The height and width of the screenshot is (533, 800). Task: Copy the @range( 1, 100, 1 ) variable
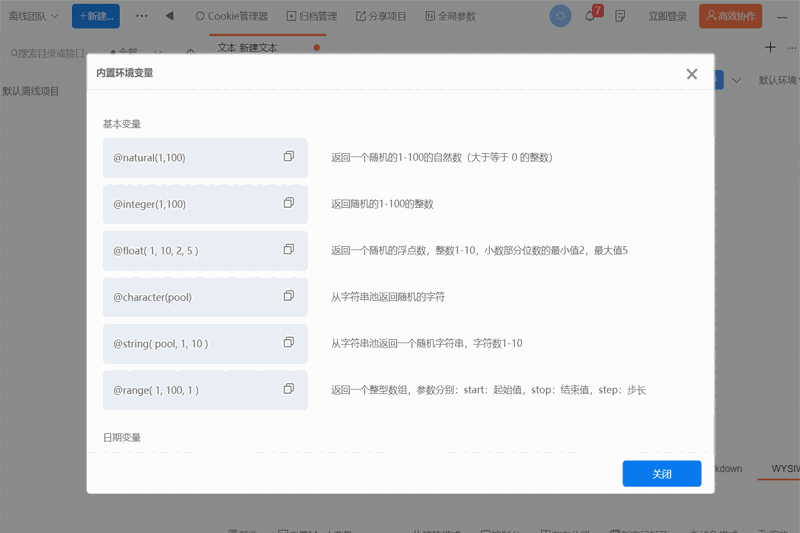pyautogui.click(x=289, y=389)
